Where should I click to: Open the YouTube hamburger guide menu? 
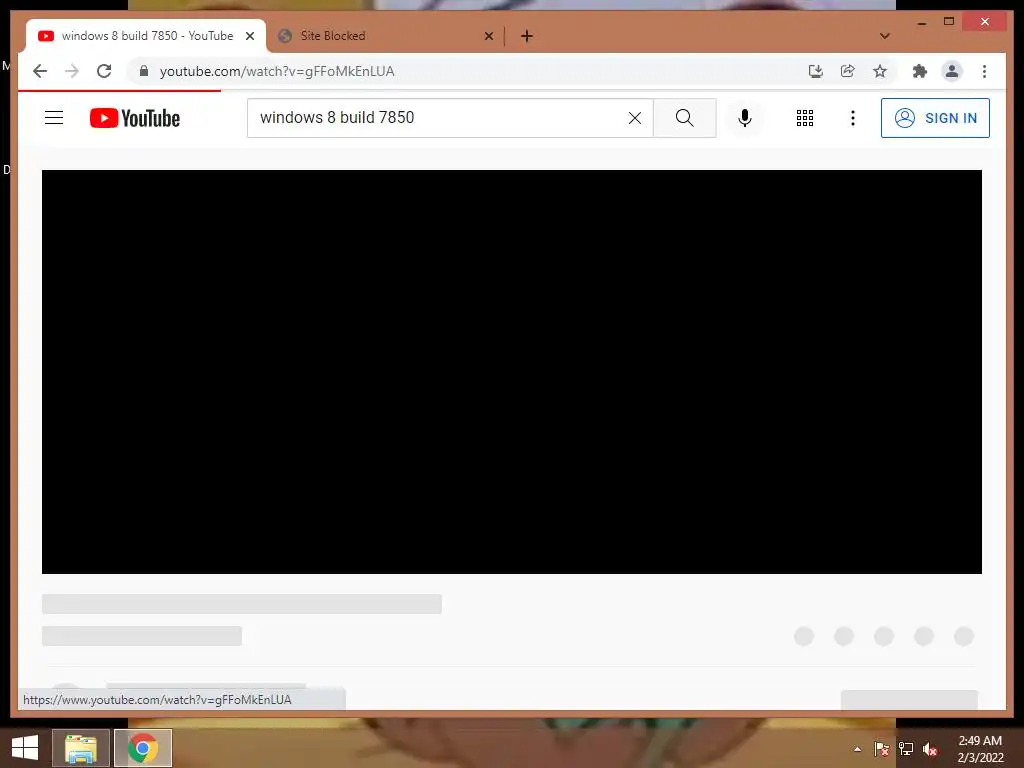click(54, 118)
